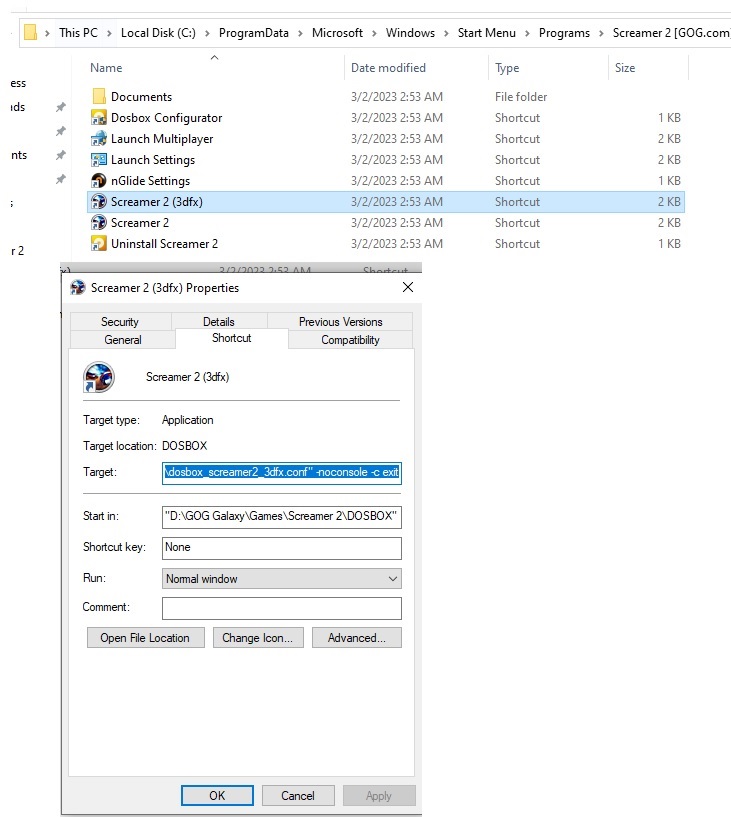Screen dimensions: 731x817
Task: Click ProgramData in the address bar
Action: point(254,33)
